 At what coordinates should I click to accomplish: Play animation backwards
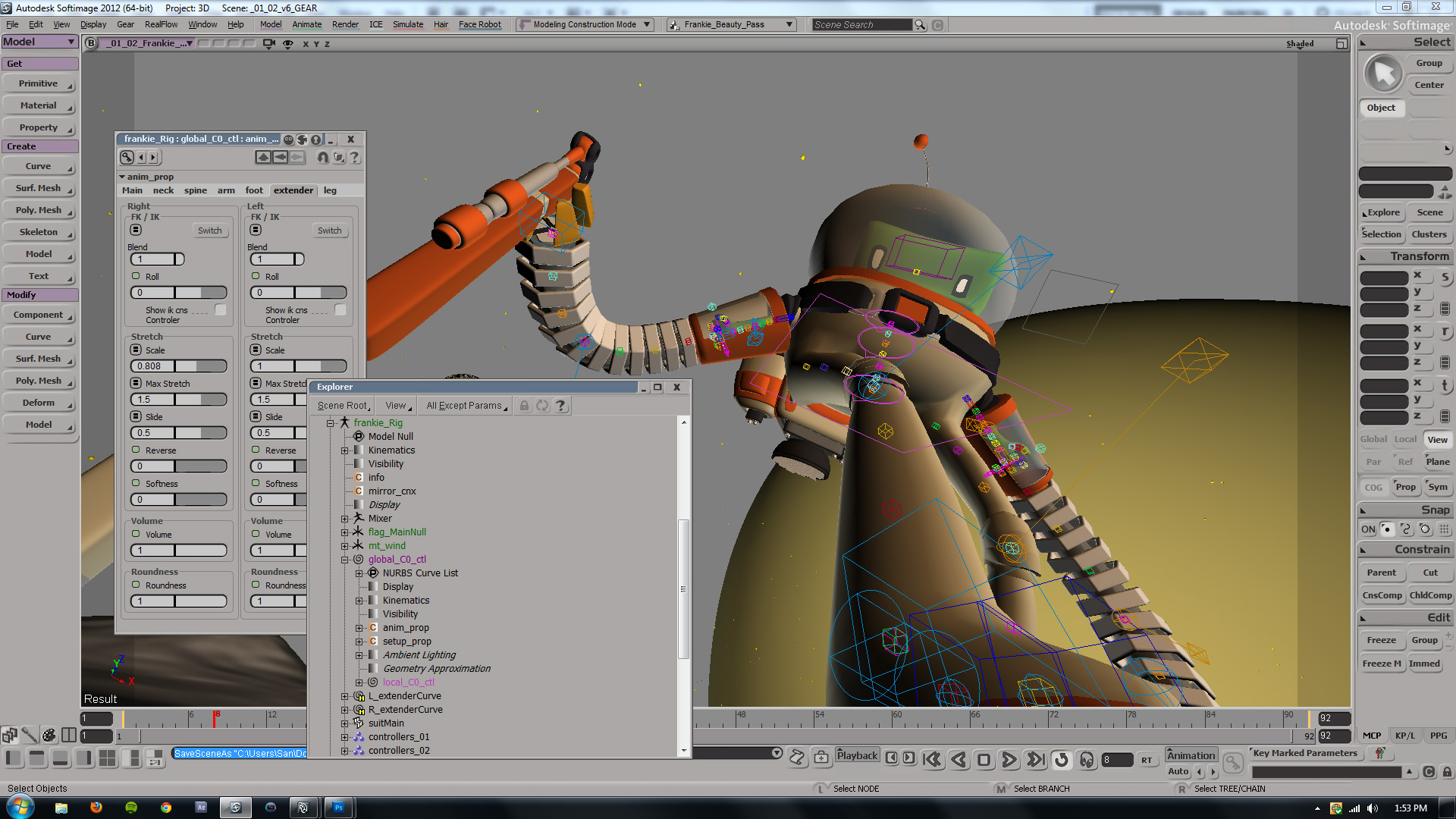point(959,759)
